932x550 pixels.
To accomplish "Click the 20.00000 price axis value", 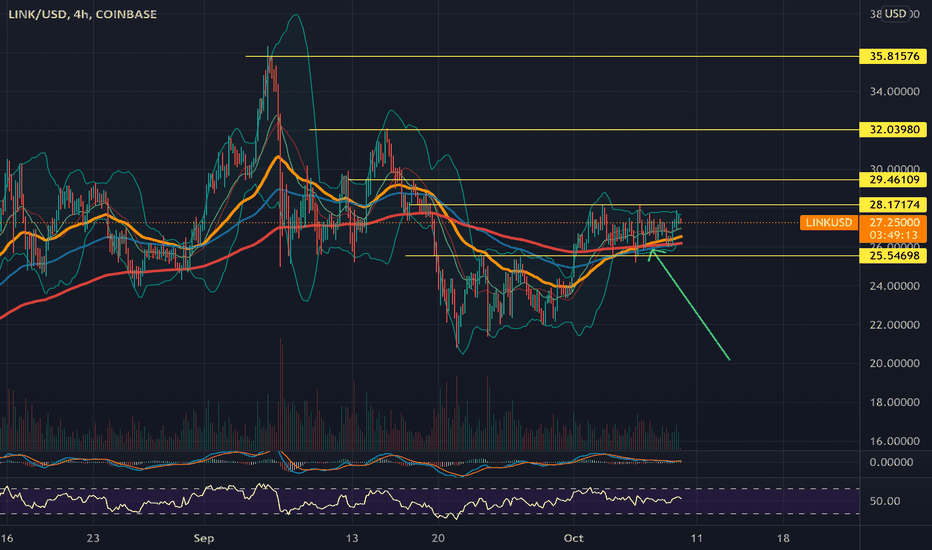I will tap(894, 363).
